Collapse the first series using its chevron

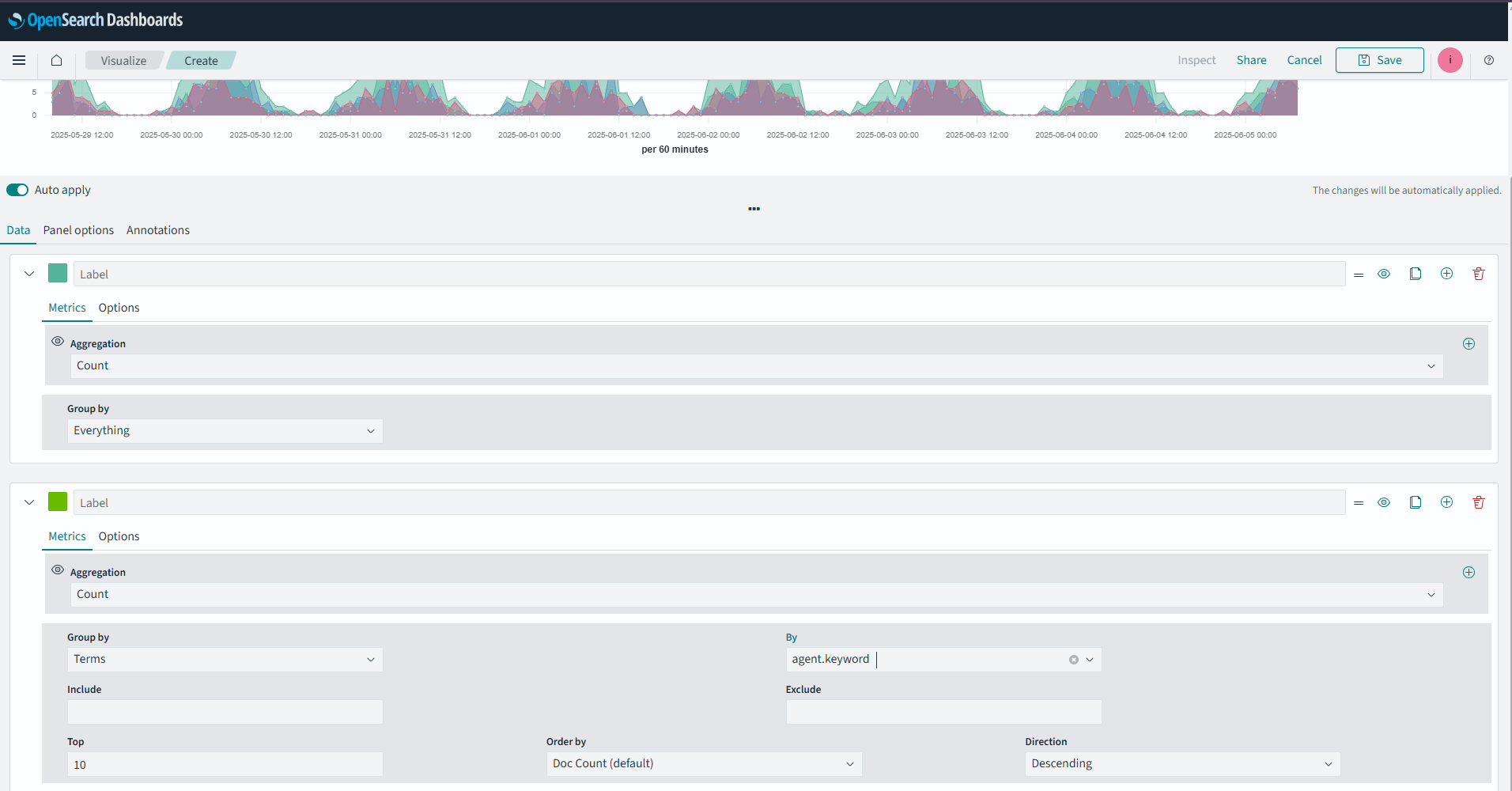pyautogui.click(x=29, y=274)
